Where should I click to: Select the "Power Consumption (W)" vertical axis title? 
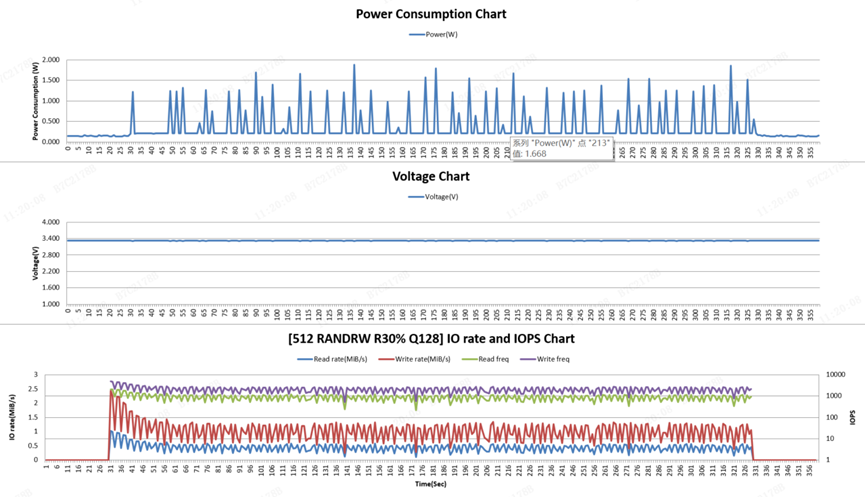(x=35, y=100)
